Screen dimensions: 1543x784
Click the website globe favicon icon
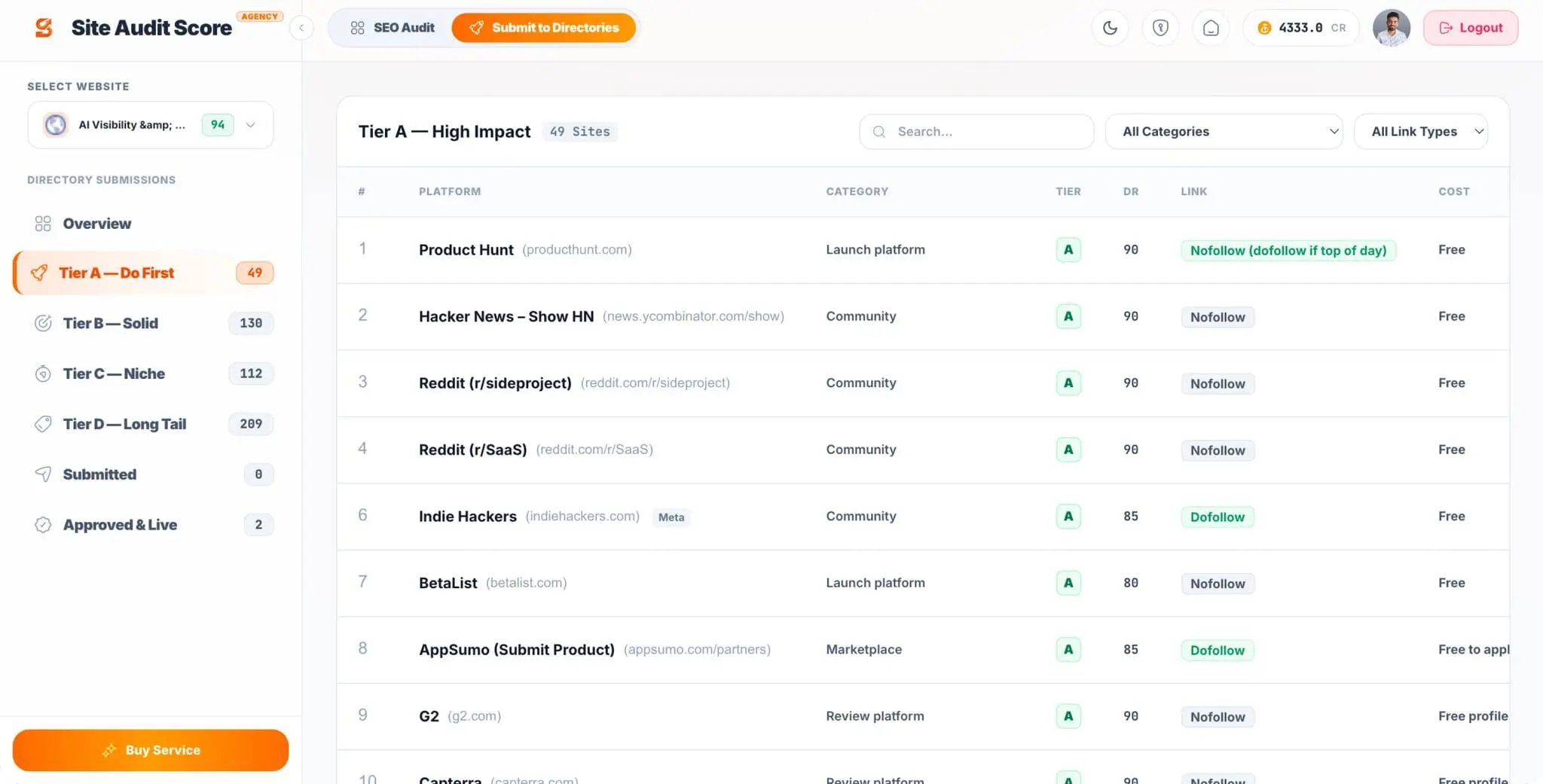pos(56,125)
